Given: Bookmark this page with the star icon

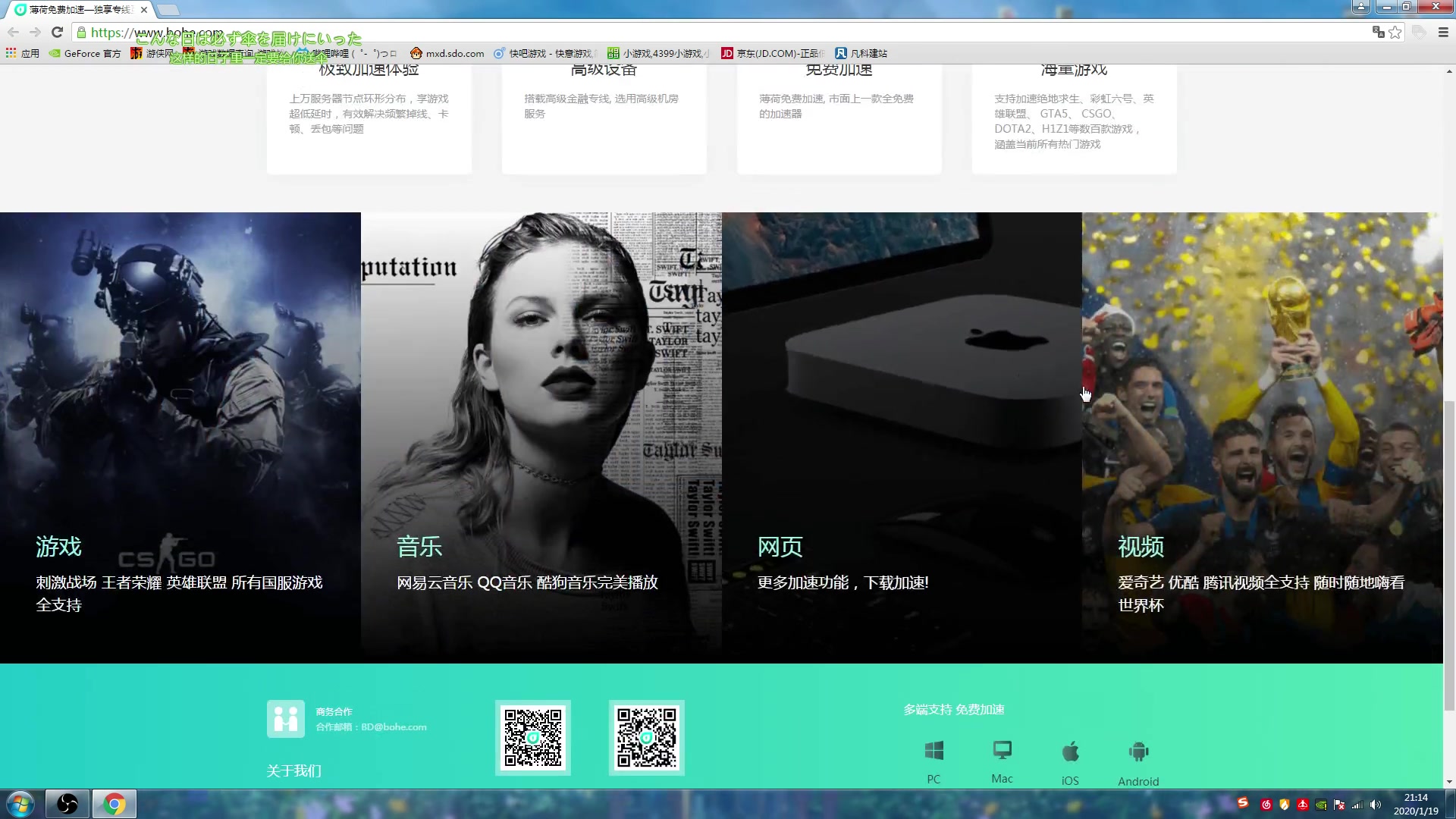Looking at the screenshot, I should click(1395, 32).
